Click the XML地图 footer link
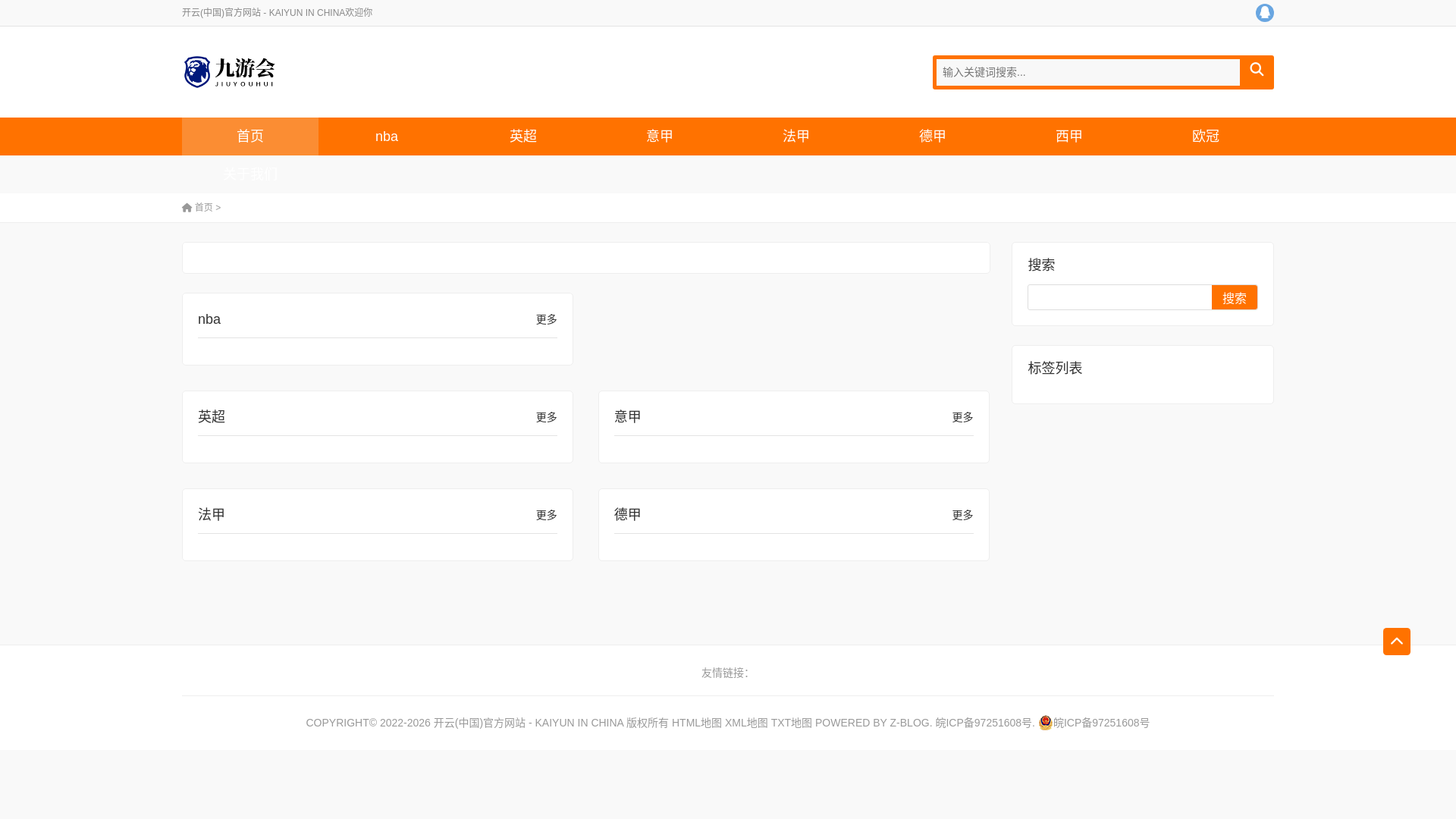1456x819 pixels. click(746, 723)
